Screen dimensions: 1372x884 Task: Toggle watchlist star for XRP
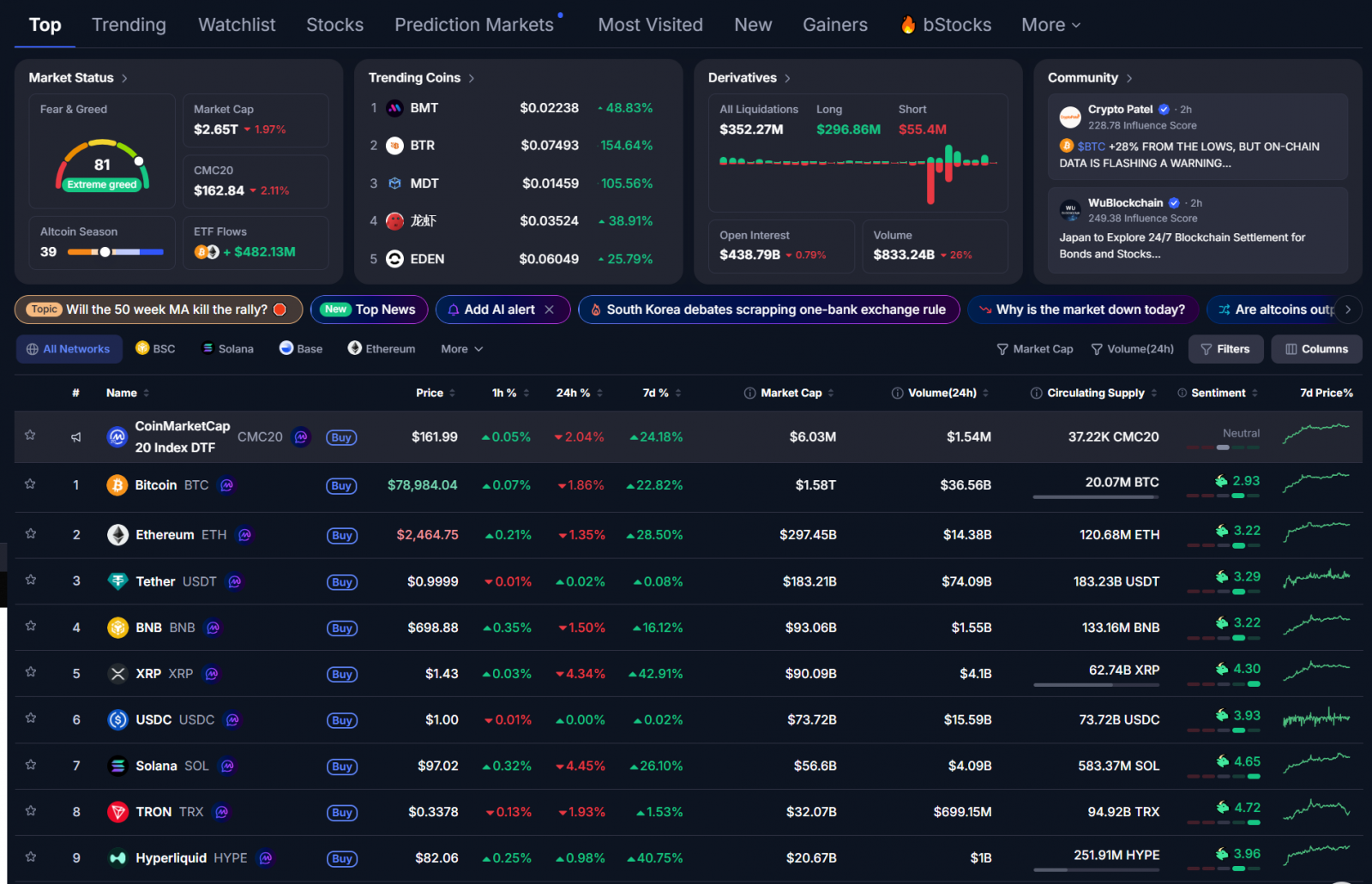[31, 673]
